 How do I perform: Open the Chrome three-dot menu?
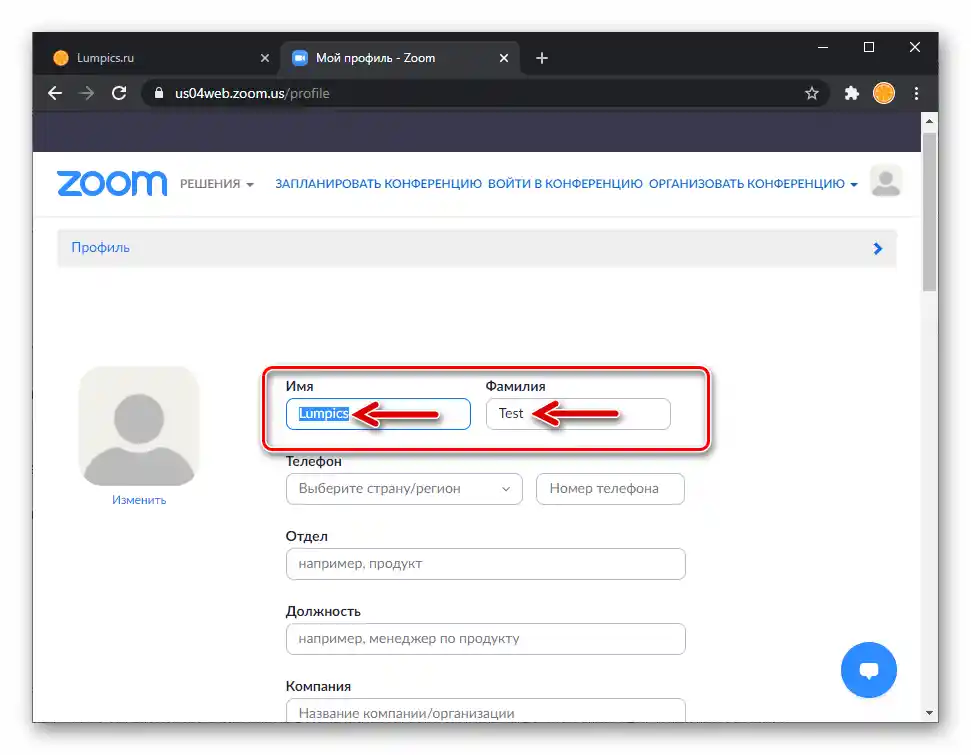click(x=917, y=94)
